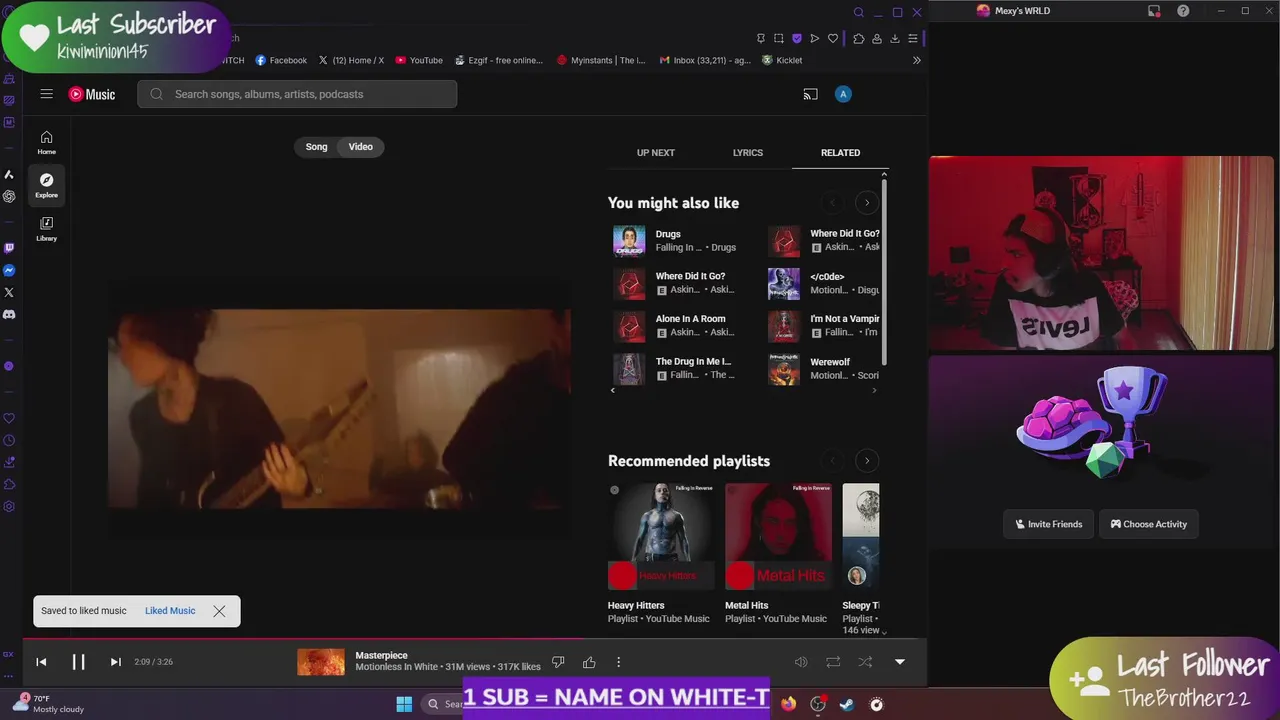Open X in Opera GX sidebar
The image size is (1280, 720).
click(x=9, y=292)
